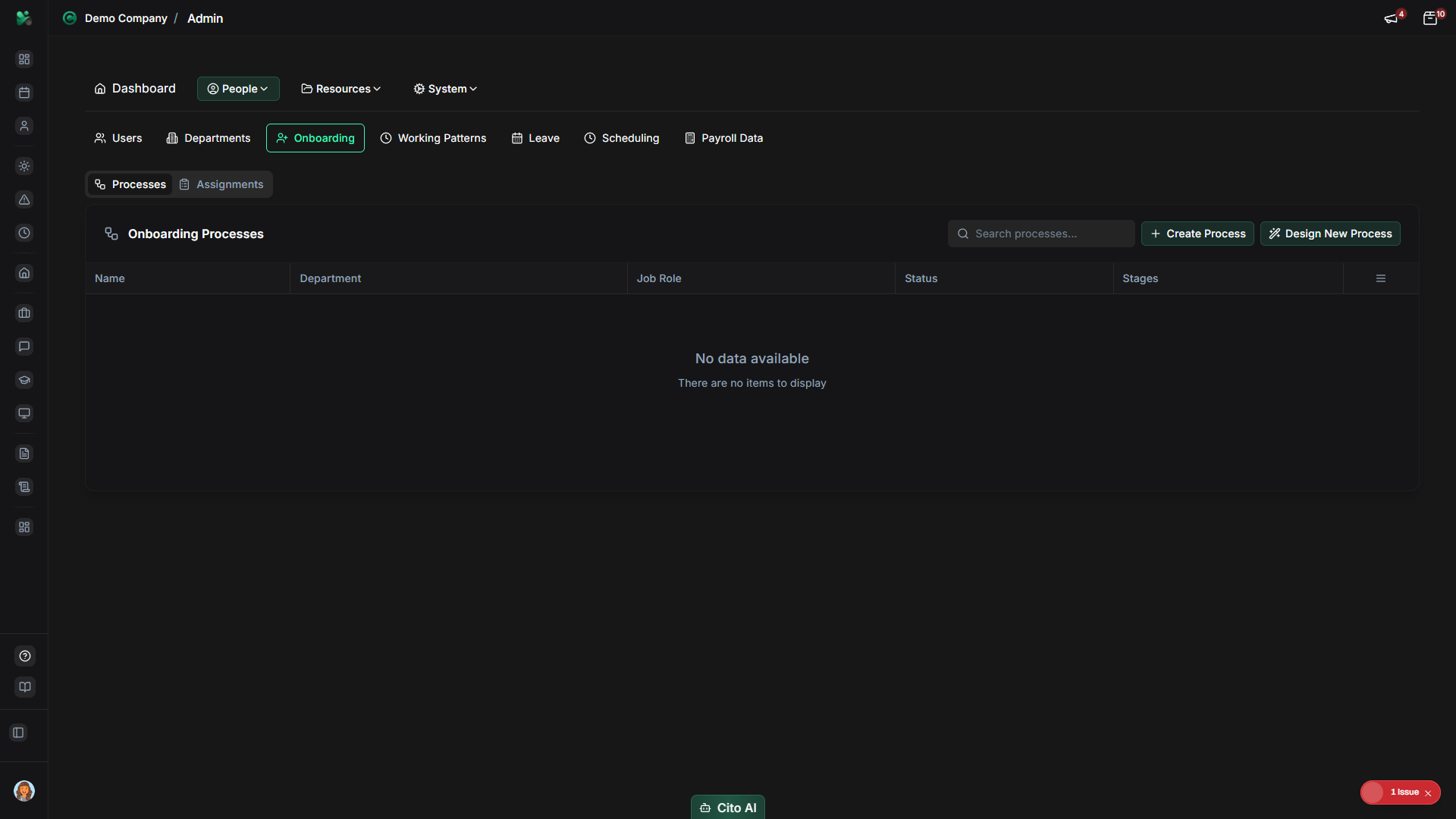Open the help question mark icon
This screenshot has height=819, width=1456.
[24, 656]
